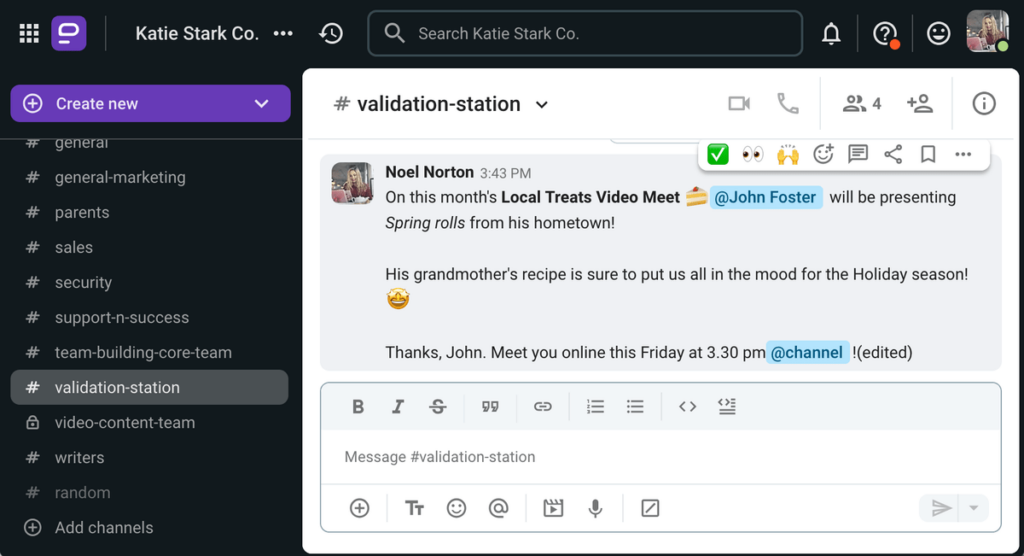
Task: Start an audio call with phone icon
Action: (788, 104)
